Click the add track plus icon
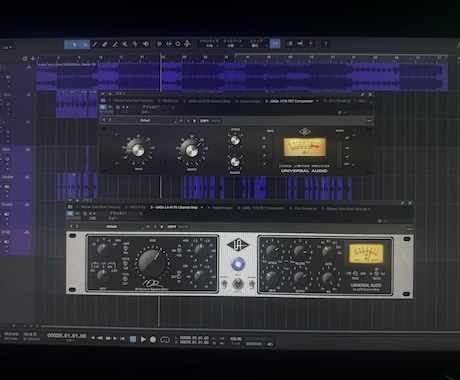This screenshot has width=460, height=380. point(33,59)
